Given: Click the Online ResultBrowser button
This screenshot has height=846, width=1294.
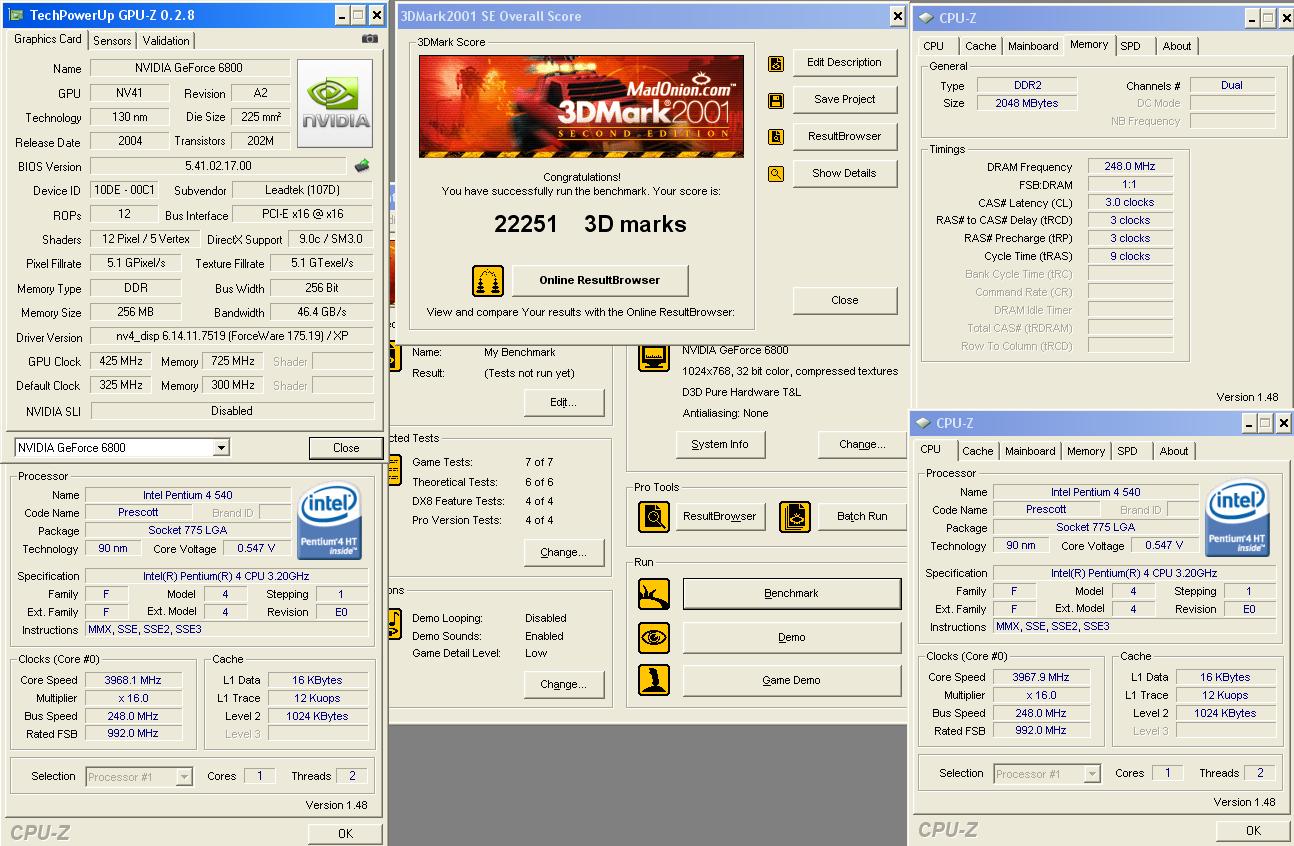Looking at the screenshot, I should coord(600,280).
